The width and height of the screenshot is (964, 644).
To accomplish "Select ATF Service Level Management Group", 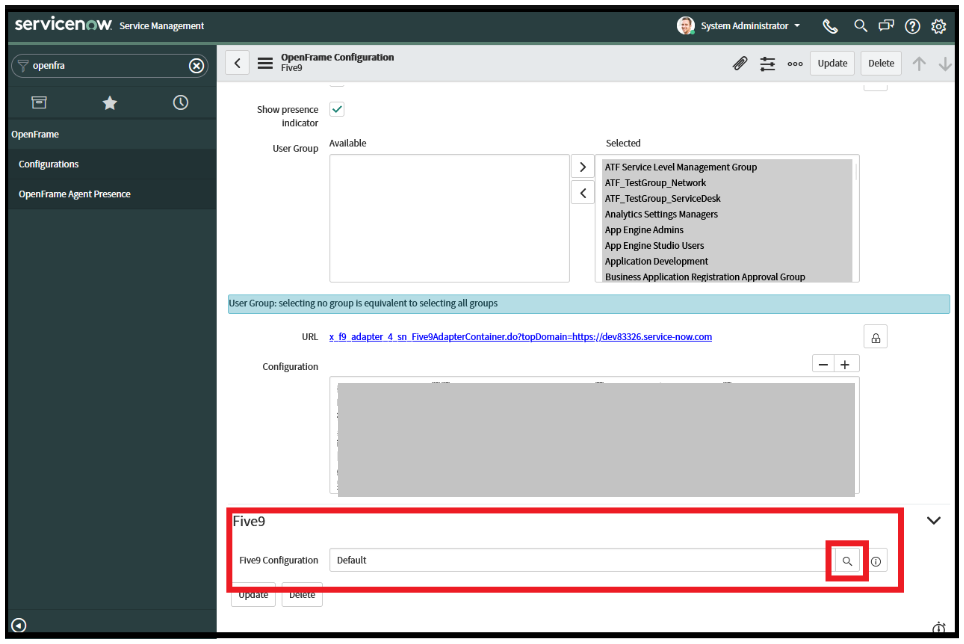I will [x=681, y=167].
